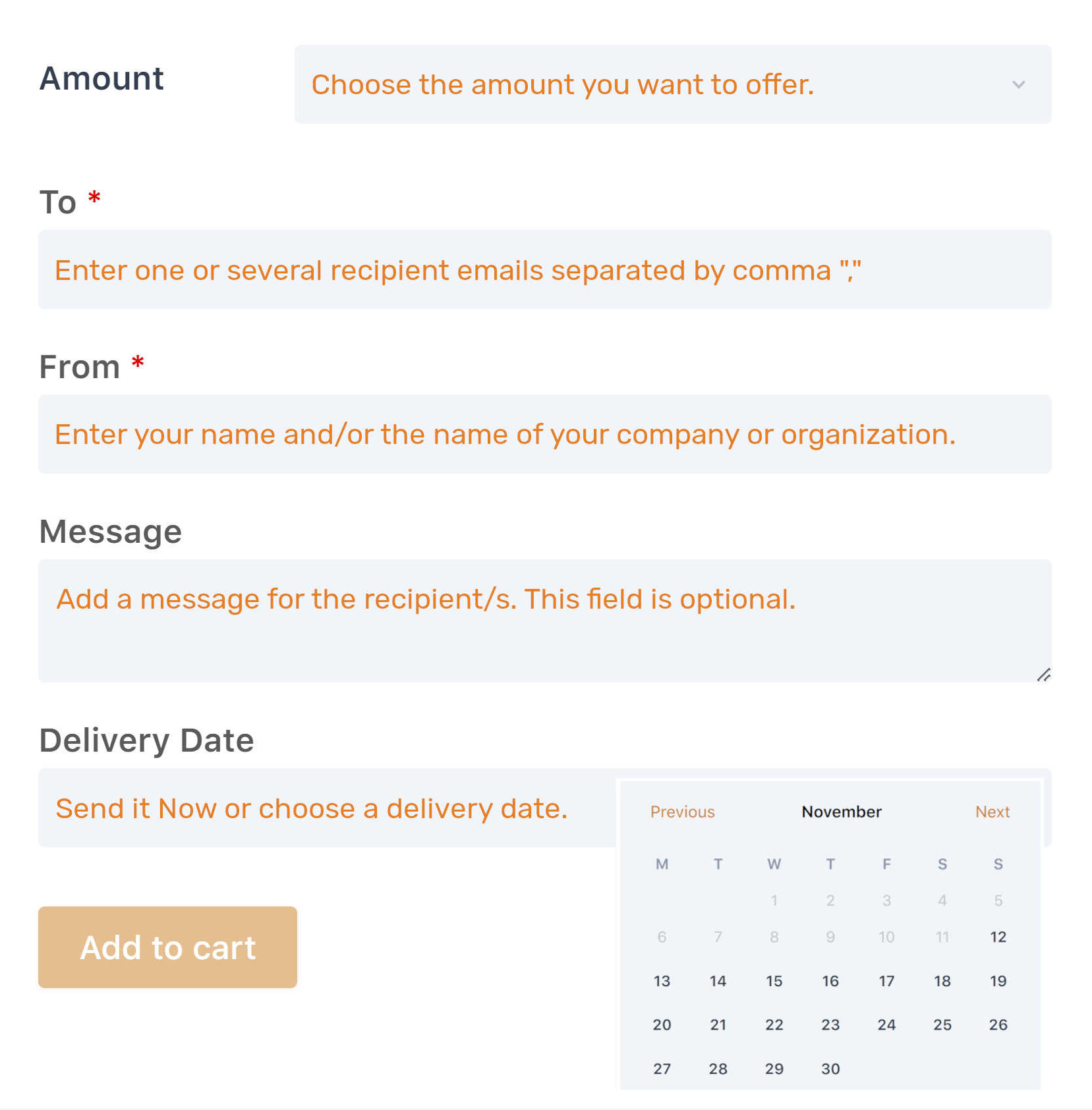
Task: Click the recipient emails To field
Action: [x=545, y=269]
